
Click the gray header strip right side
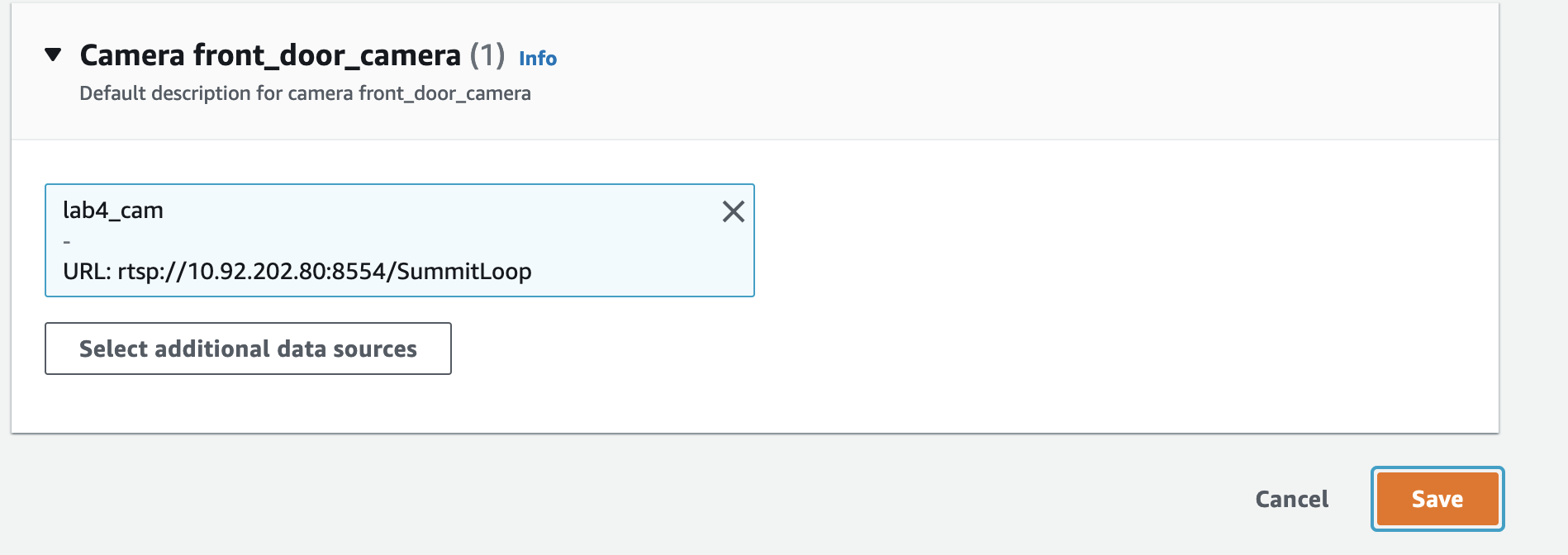click(x=1074, y=70)
